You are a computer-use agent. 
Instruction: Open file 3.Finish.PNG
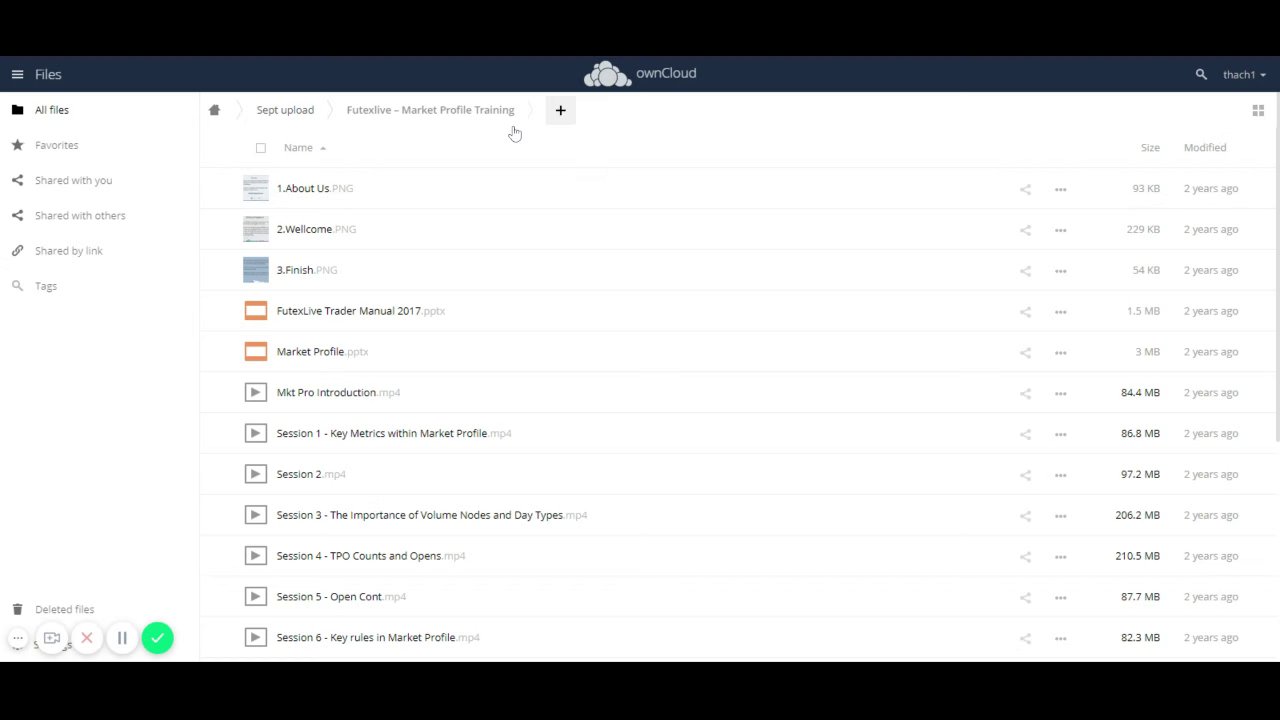click(x=307, y=270)
